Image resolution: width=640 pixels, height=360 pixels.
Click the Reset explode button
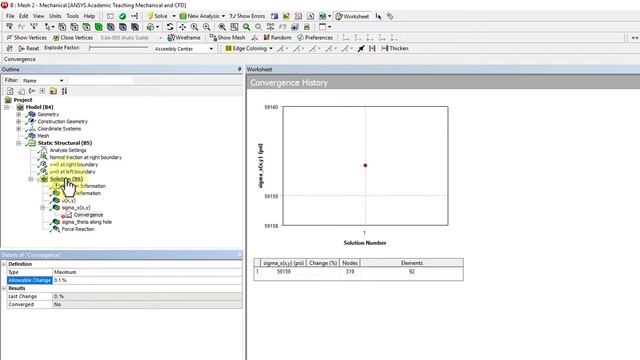point(29,48)
